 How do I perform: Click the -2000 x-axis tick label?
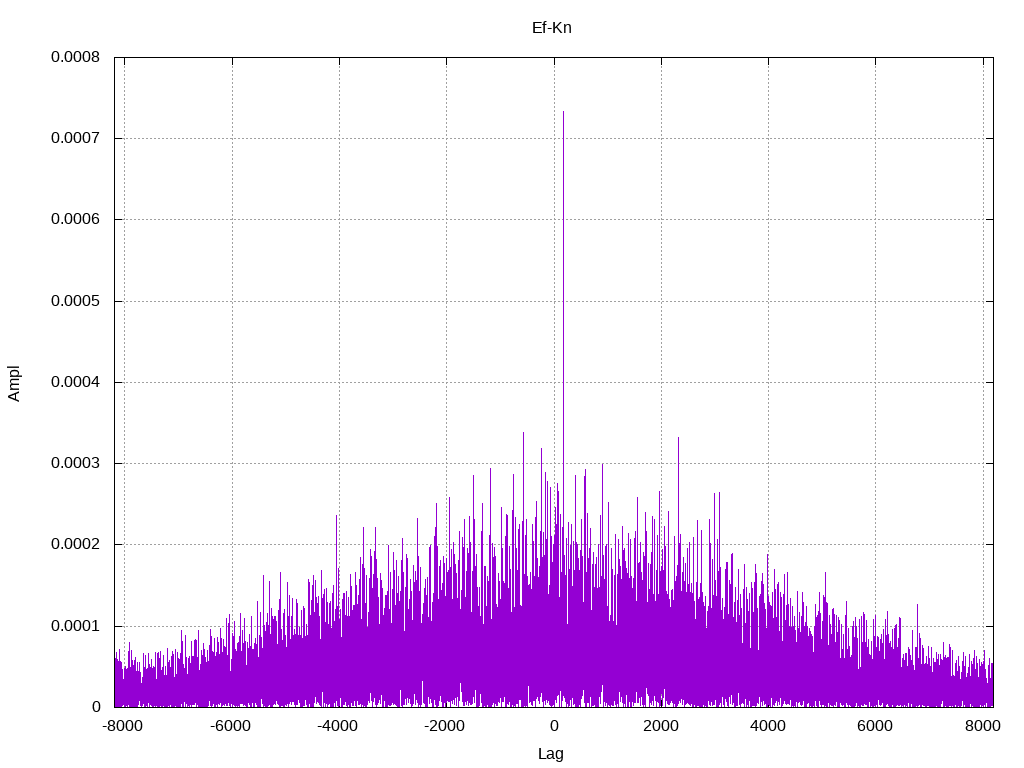444,726
